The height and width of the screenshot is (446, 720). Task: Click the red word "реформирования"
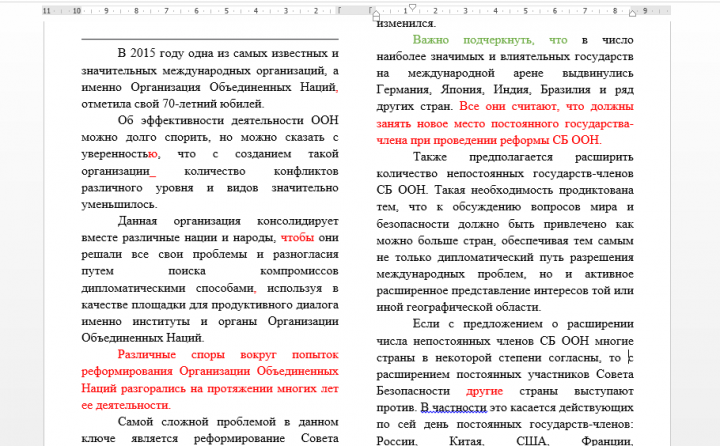tap(127, 371)
